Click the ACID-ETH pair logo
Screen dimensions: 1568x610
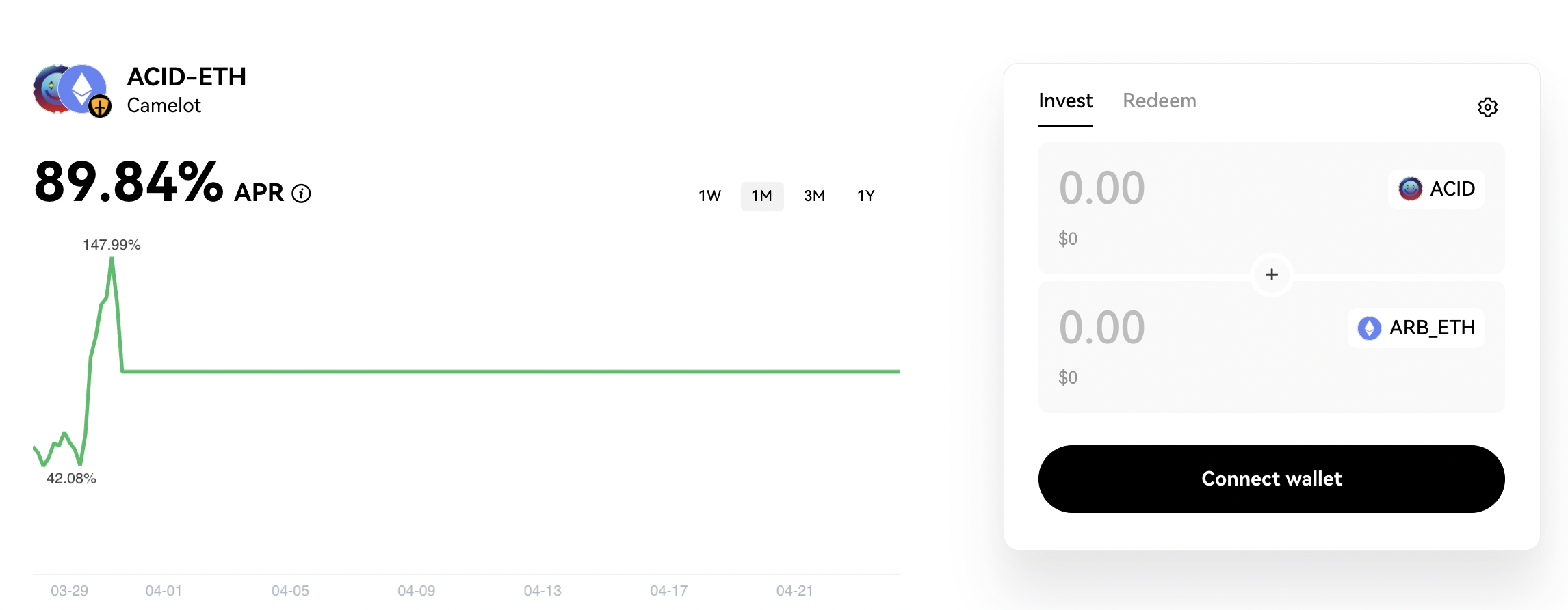click(72, 90)
